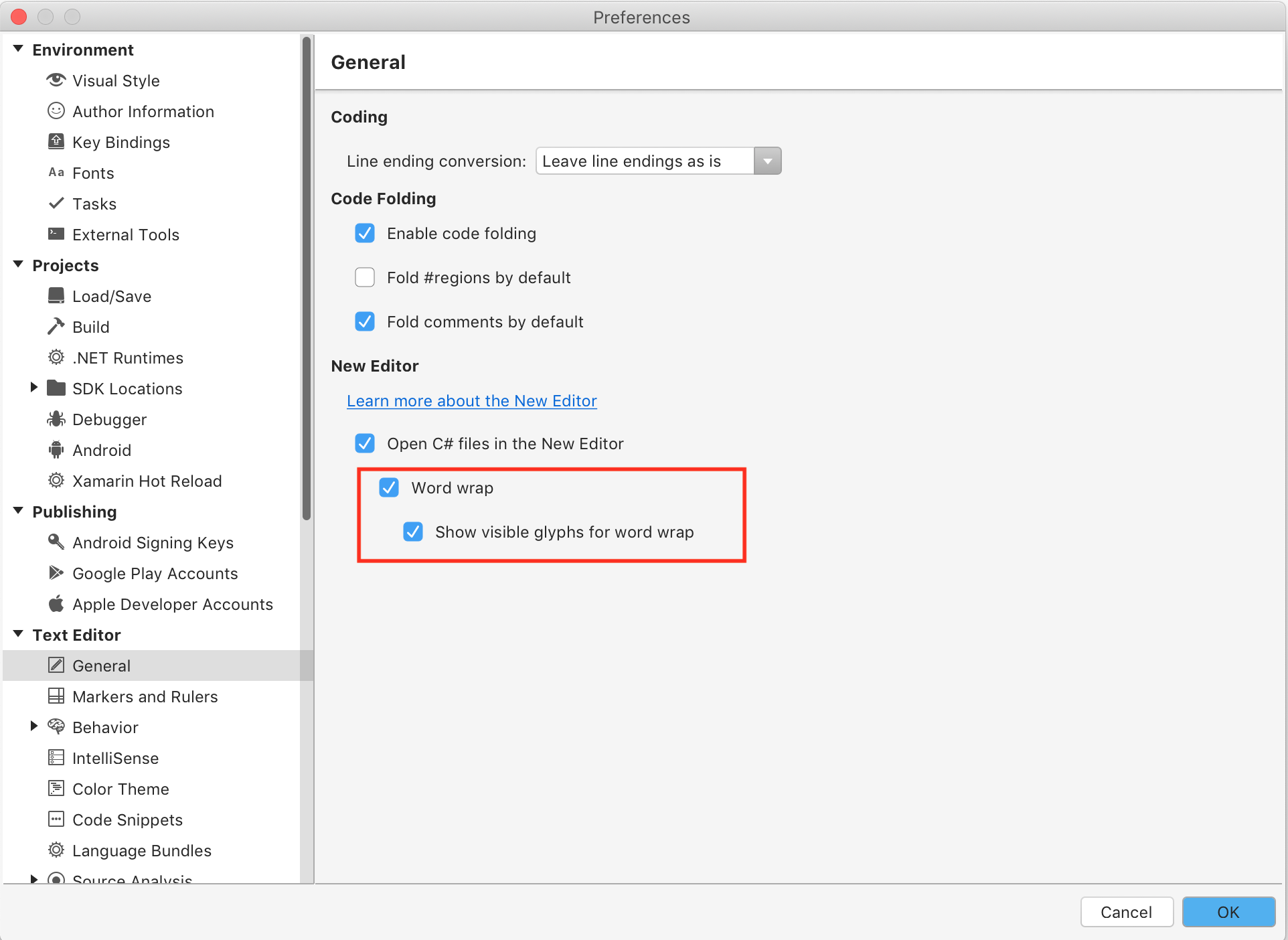
Task: Uncheck Show visible glyphs for word wrap
Action: tap(413, 532)
